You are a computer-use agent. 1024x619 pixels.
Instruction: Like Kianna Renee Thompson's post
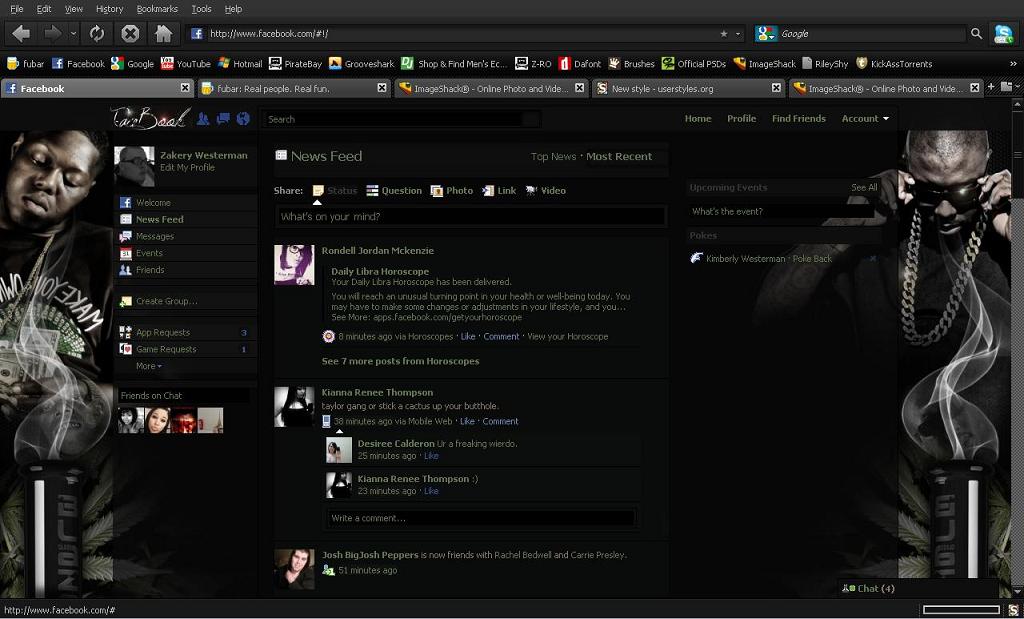[467, 421]
